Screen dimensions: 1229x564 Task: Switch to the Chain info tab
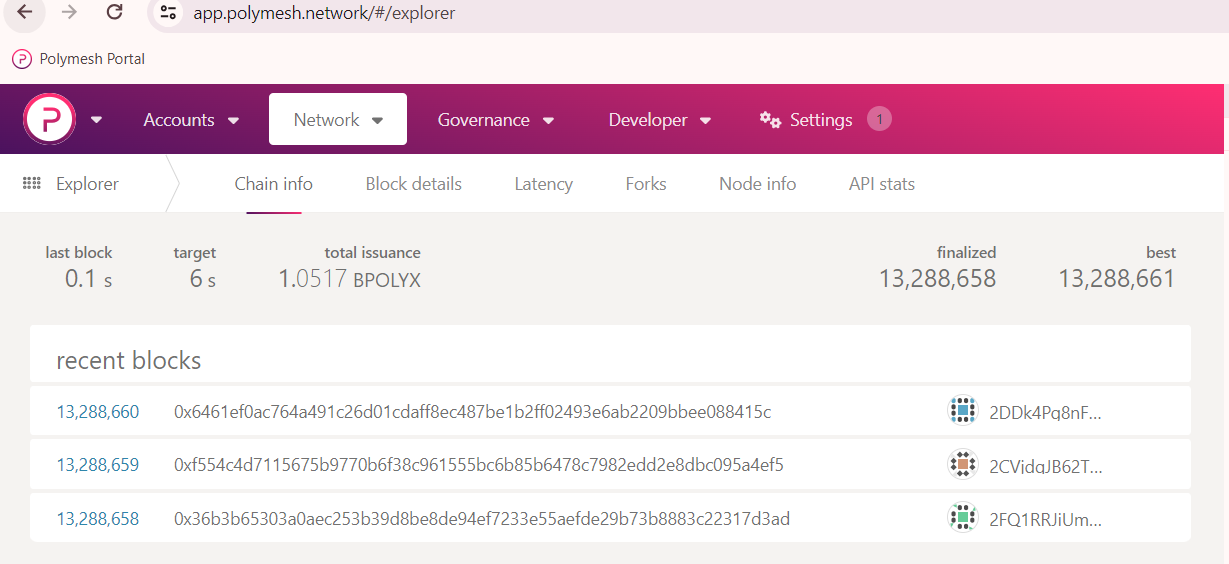(274, 184)
